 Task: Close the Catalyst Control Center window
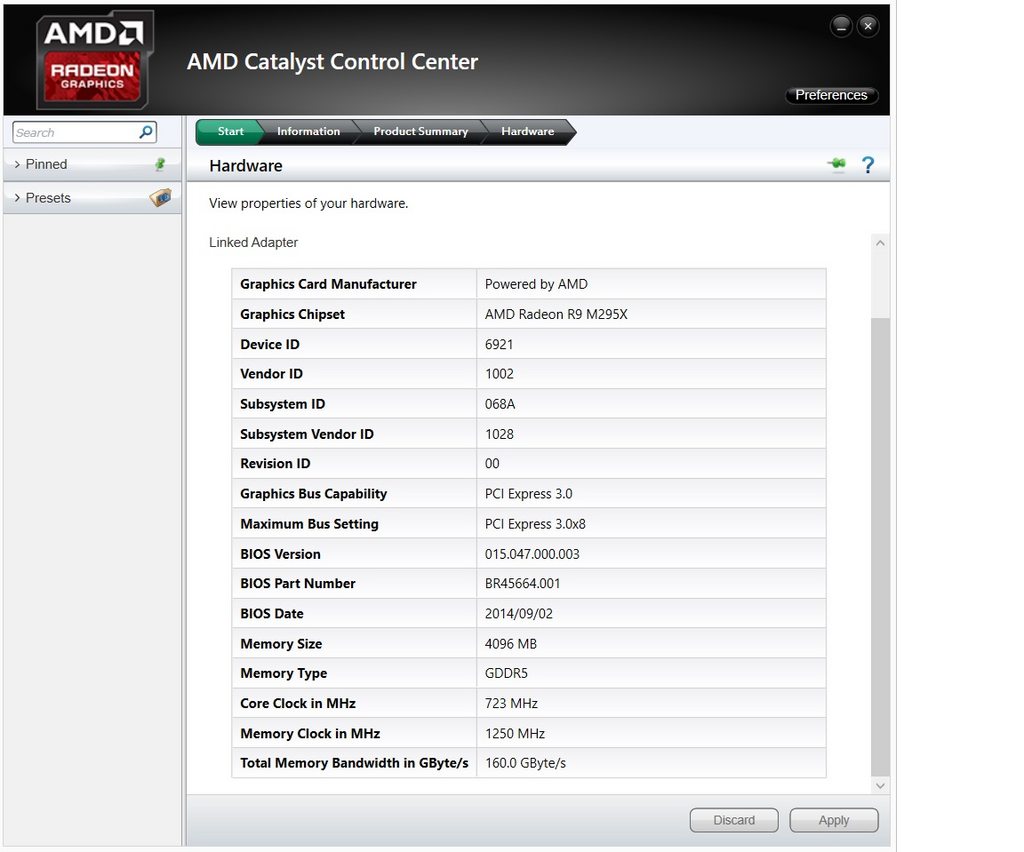pos(868,26)
